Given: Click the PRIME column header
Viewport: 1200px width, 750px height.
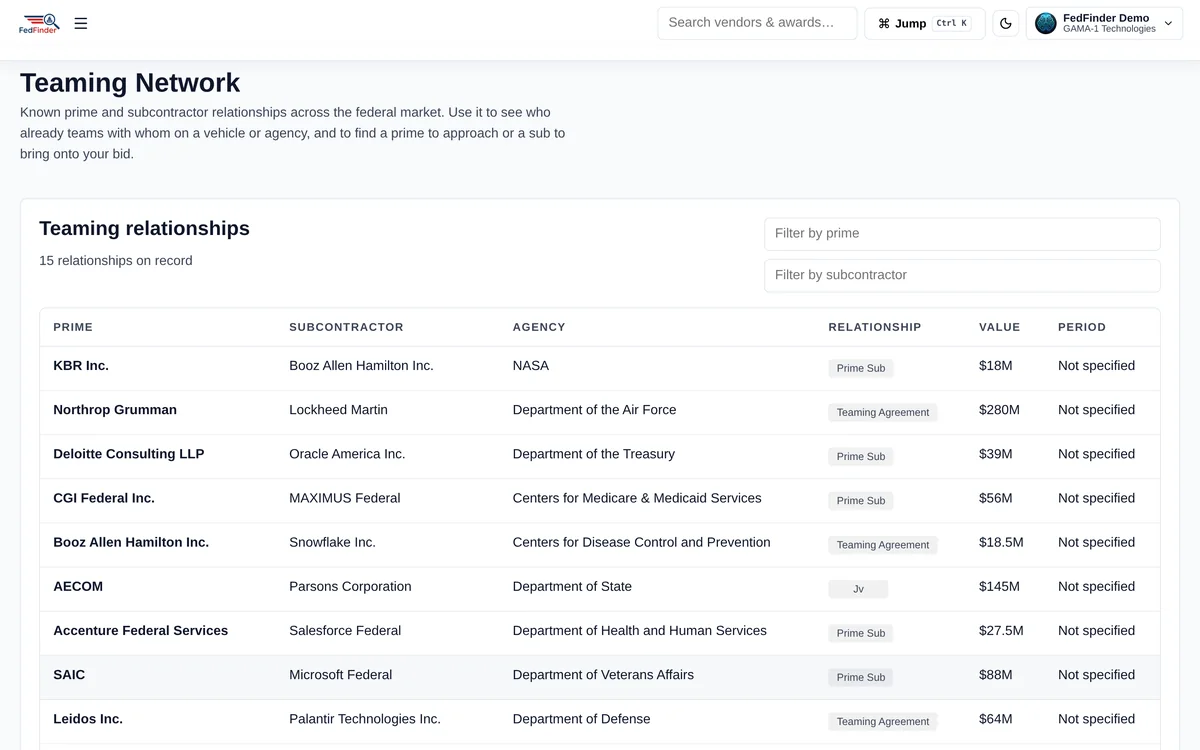Looking at the screenshot, I should coord(73,327).
